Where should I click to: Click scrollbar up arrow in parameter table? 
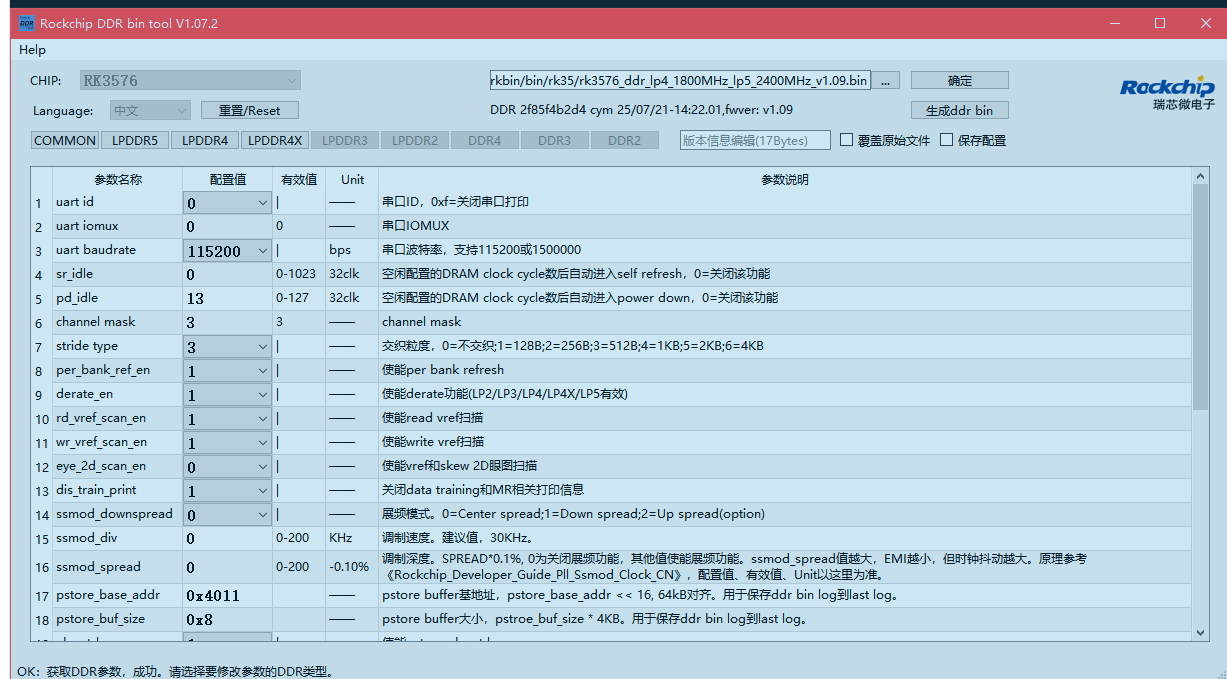point(1201,176)
